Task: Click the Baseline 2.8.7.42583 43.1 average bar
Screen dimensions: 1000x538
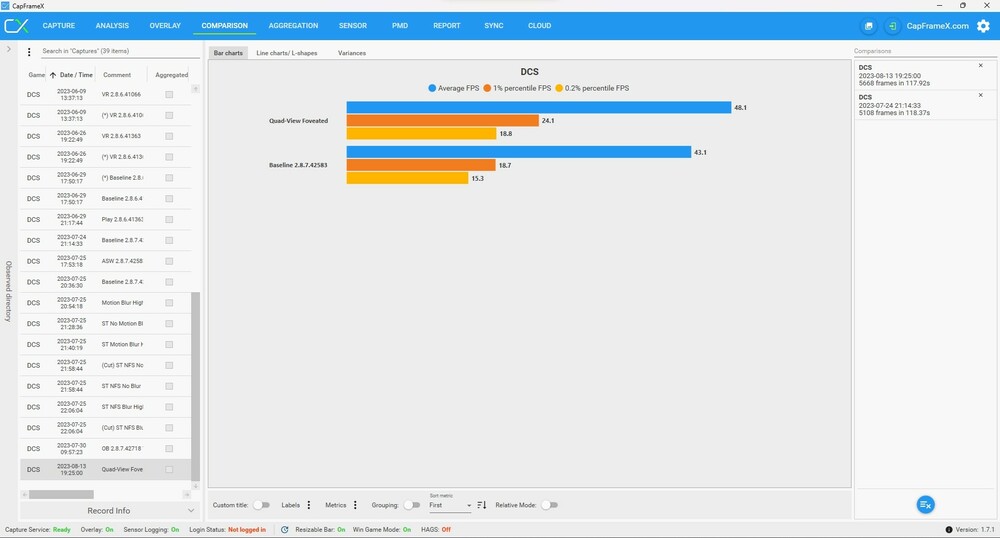Action: tap(519, 152)
